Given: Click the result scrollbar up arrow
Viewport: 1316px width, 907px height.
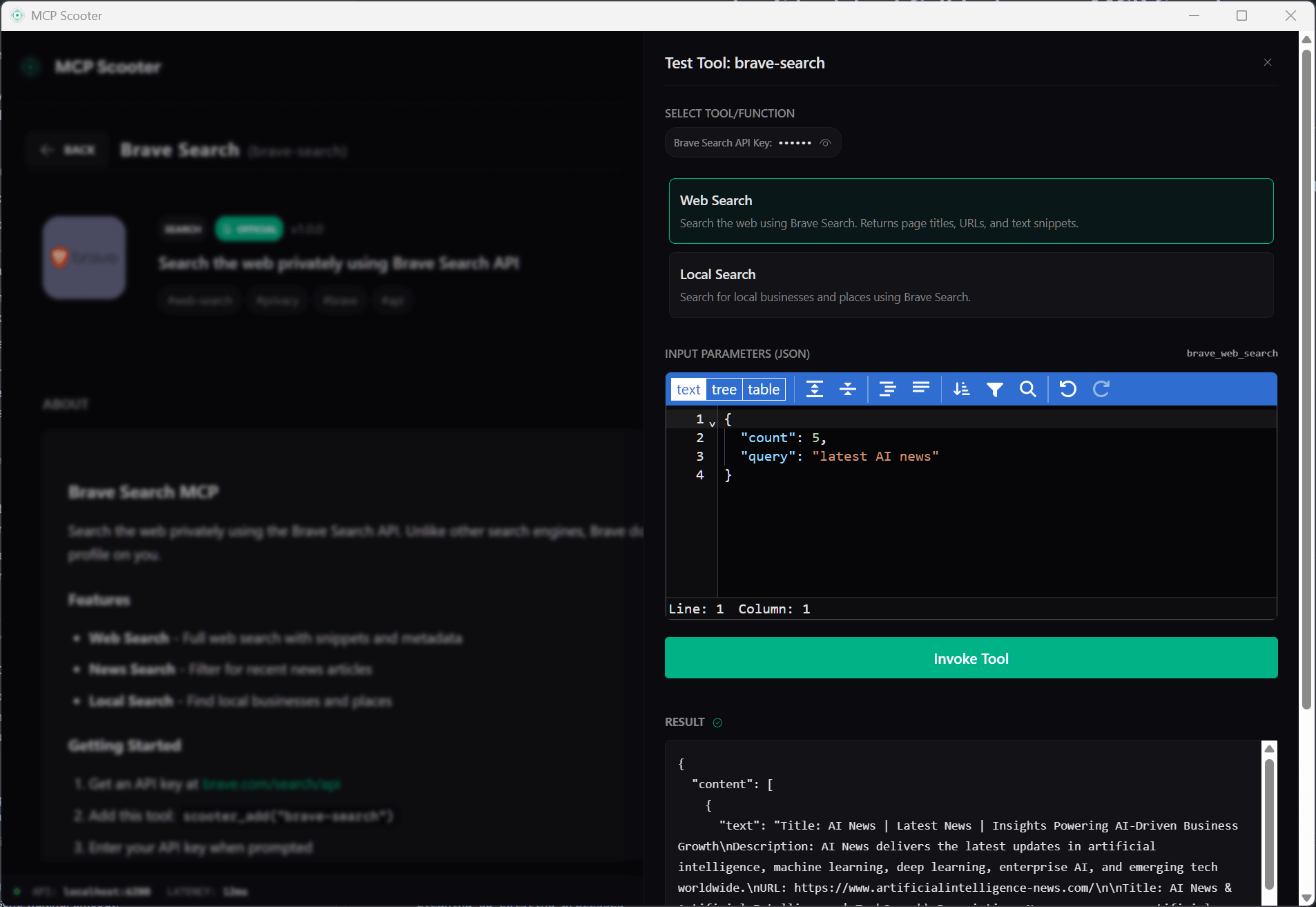Looking at the screenshot, I should 1269,749.
